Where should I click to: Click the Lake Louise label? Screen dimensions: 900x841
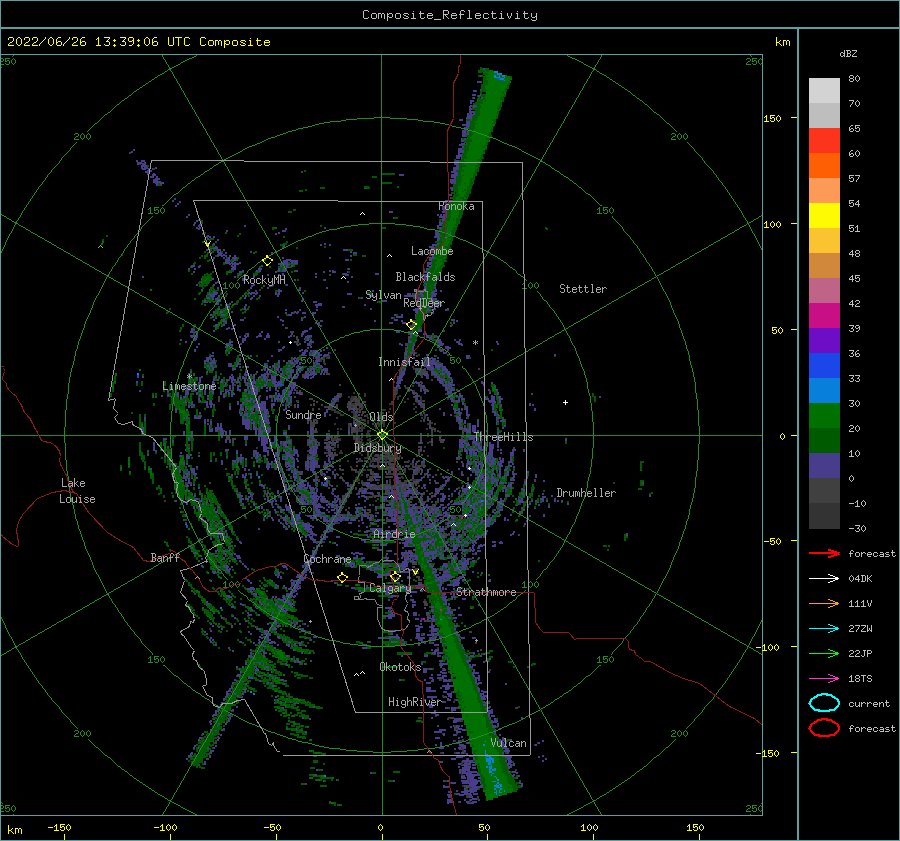(x=77, y=491)
